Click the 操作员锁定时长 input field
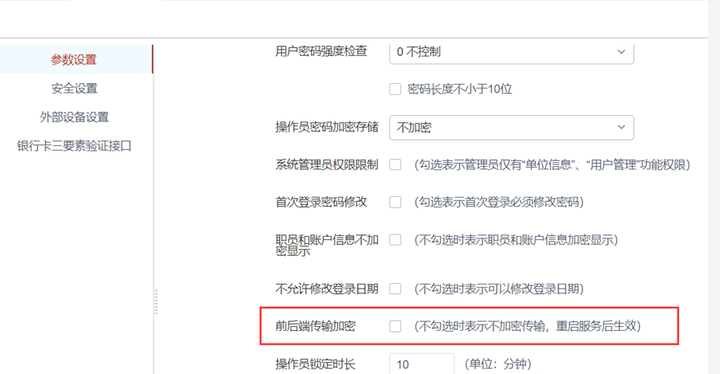Image resolution: width=720 pixels, height=374 pixels. (422, 364)
